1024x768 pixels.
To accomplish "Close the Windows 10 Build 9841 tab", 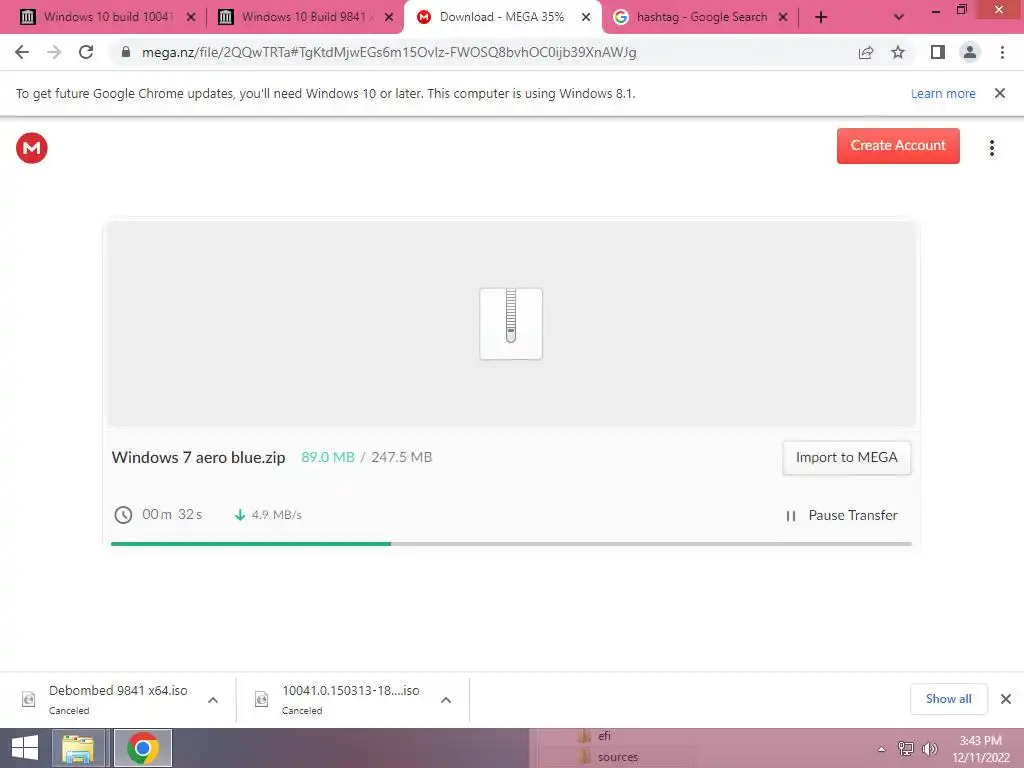I will (389, 18).
